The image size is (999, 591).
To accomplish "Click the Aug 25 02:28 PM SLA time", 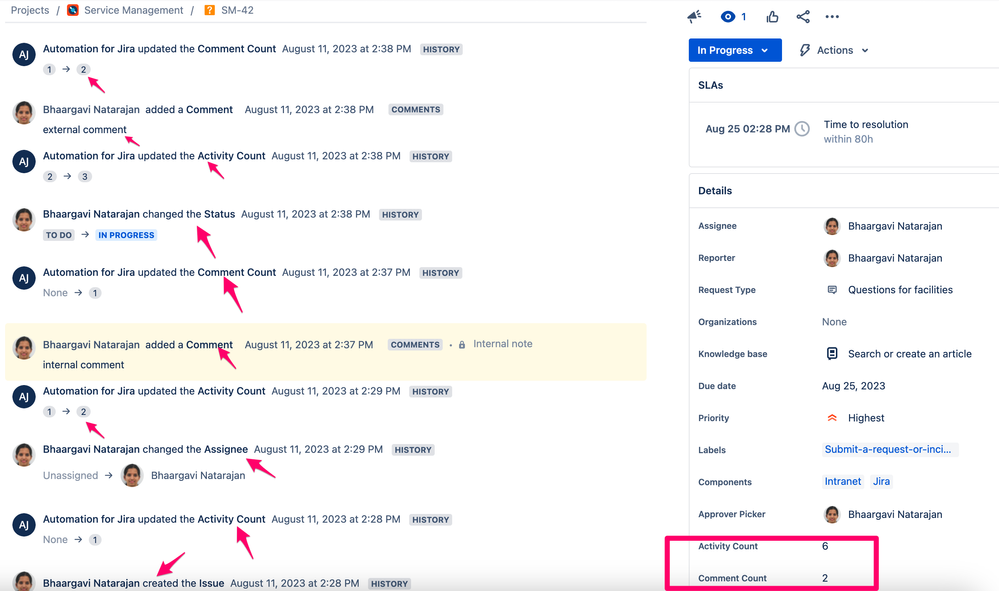I will [747, 129].
